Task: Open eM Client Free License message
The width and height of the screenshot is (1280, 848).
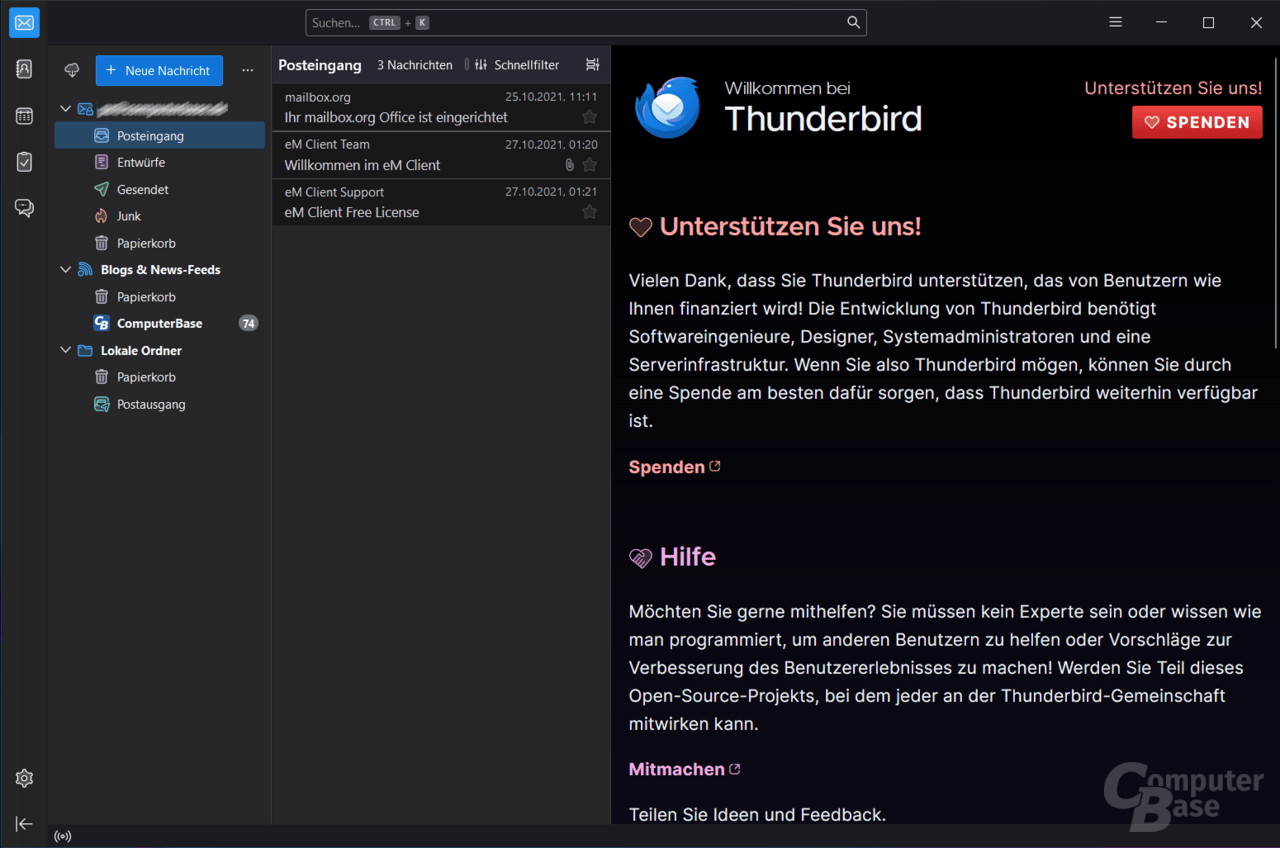Action: 441,202
